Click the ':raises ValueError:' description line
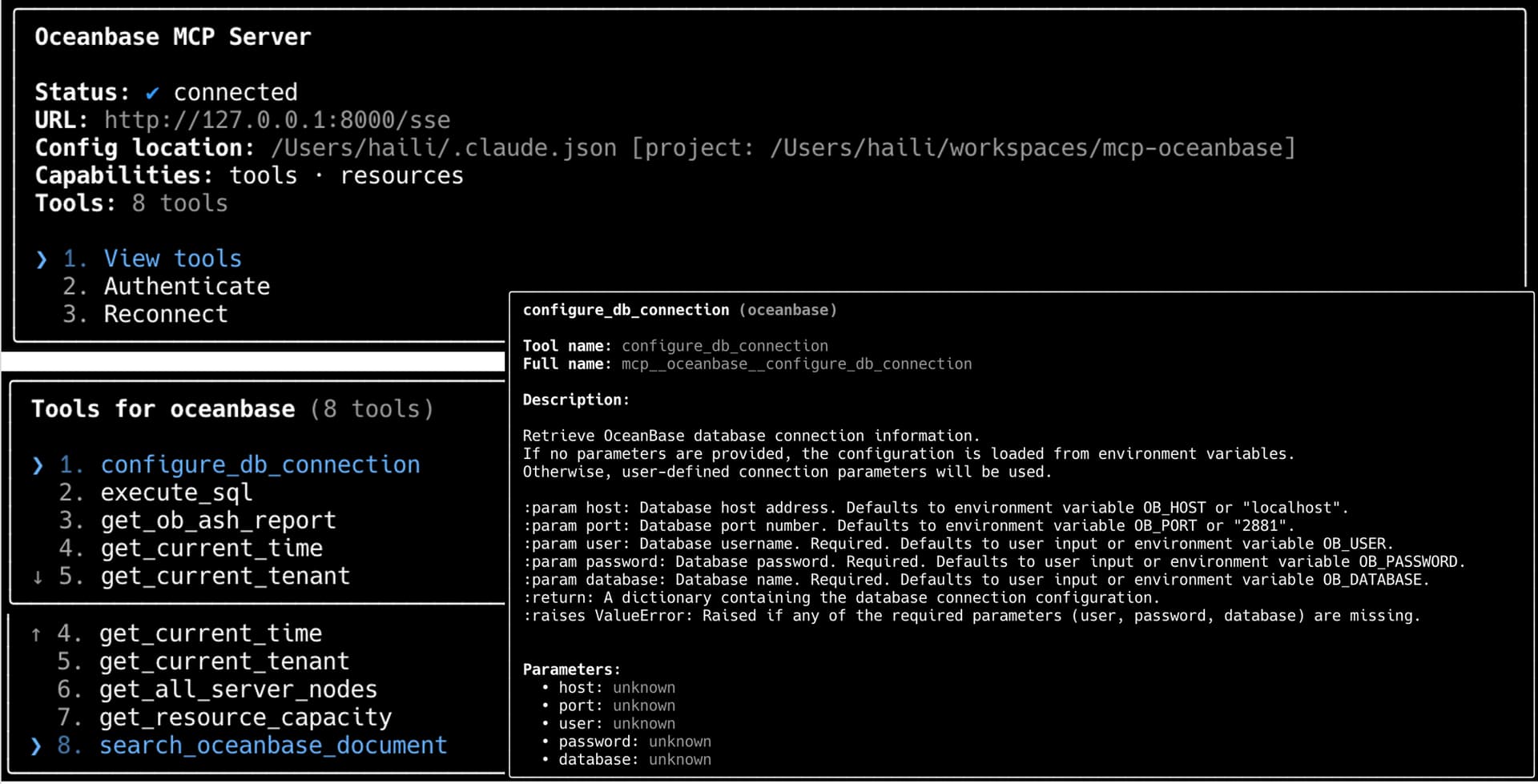Image resolution: width=1538 pixels, height=784 pixels. [x=972, y=616]
